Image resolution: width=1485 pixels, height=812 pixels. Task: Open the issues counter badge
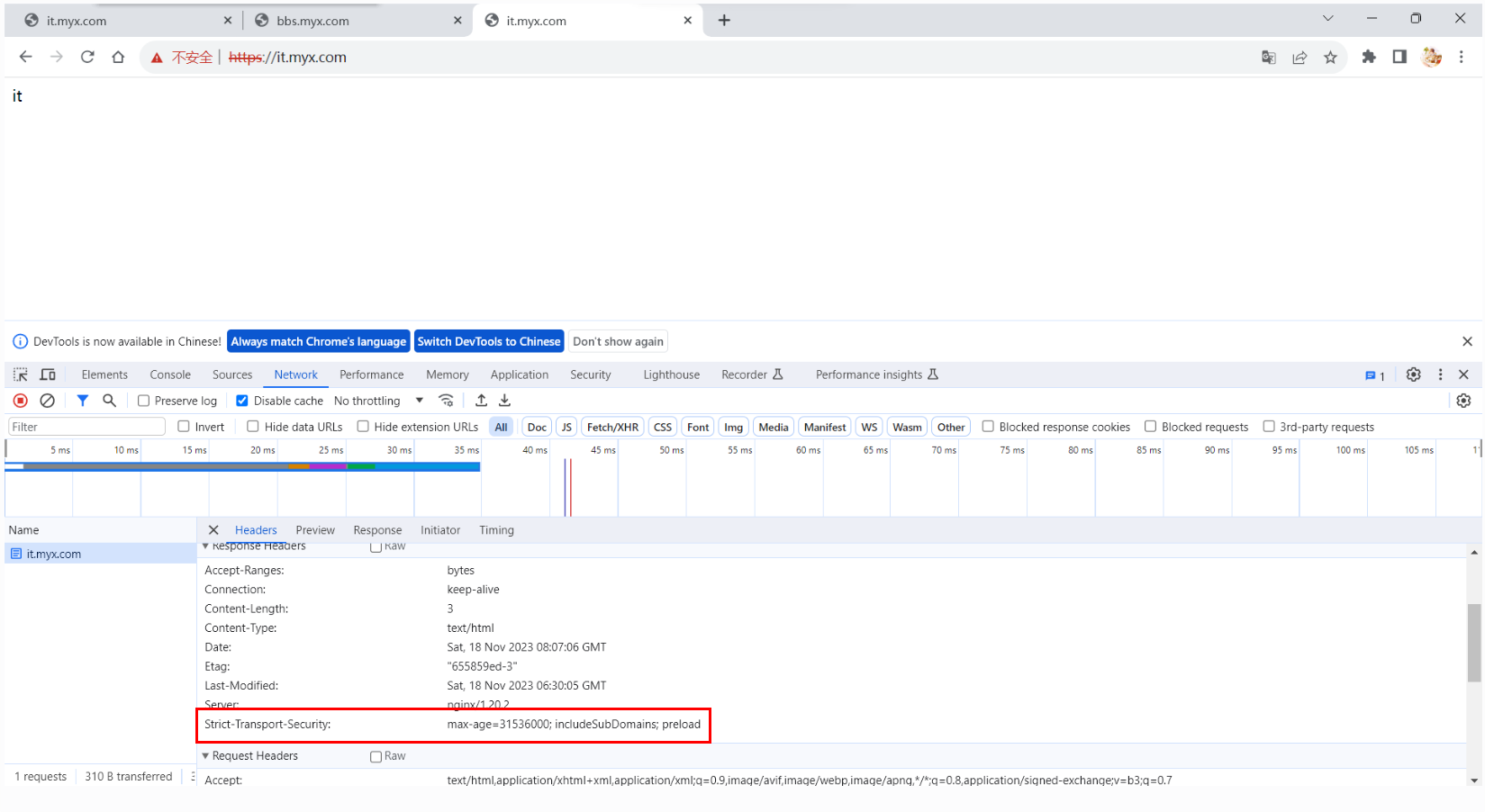(x=1375, y=375)
